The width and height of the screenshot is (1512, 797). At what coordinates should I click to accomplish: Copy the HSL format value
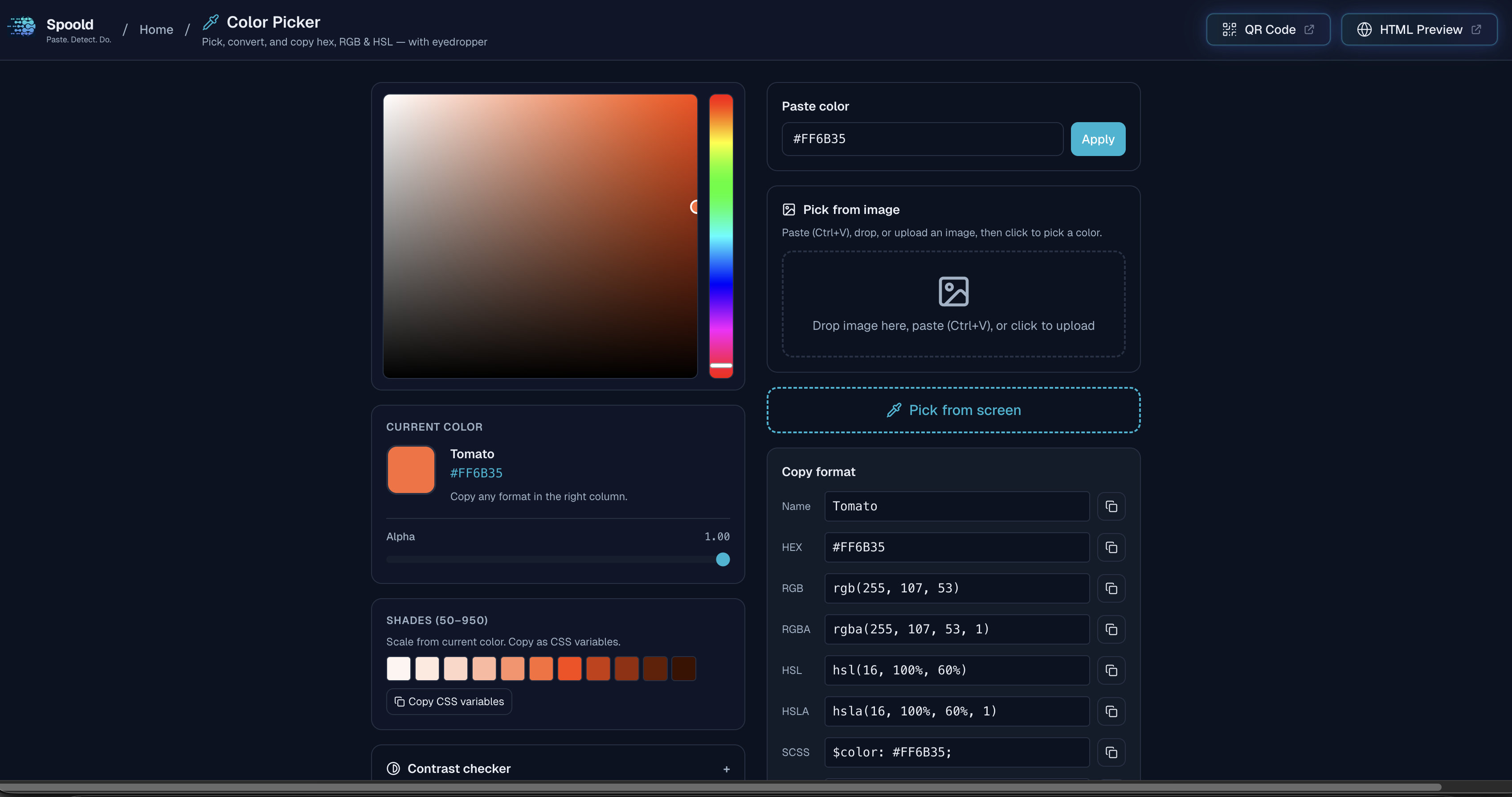pos(1111,671)
